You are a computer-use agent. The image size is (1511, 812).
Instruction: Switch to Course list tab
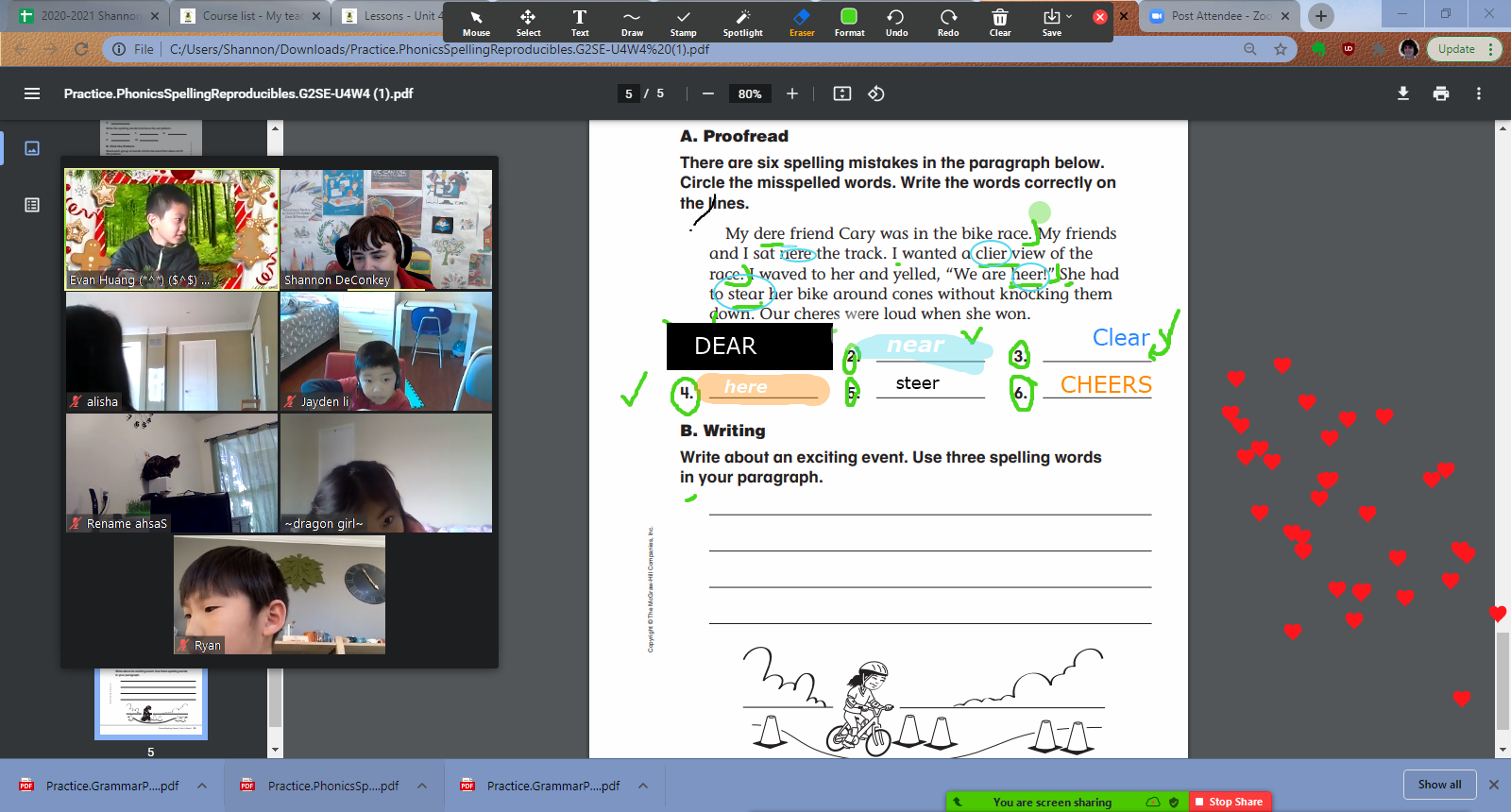tap(250, 16)
